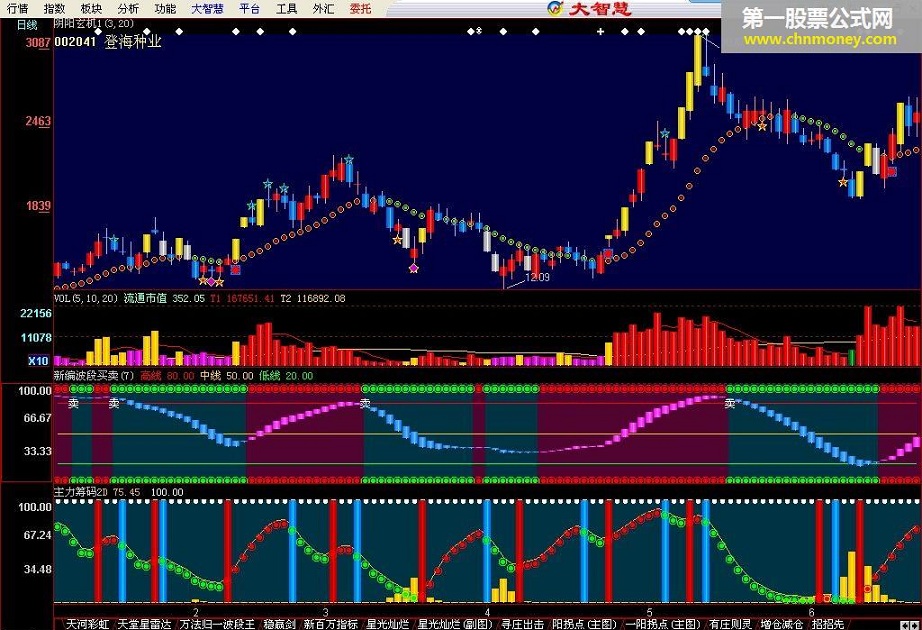Viewport: 922px width, 630px height.
Task: Click the 2463 price axis label
Action: [38, 121]
